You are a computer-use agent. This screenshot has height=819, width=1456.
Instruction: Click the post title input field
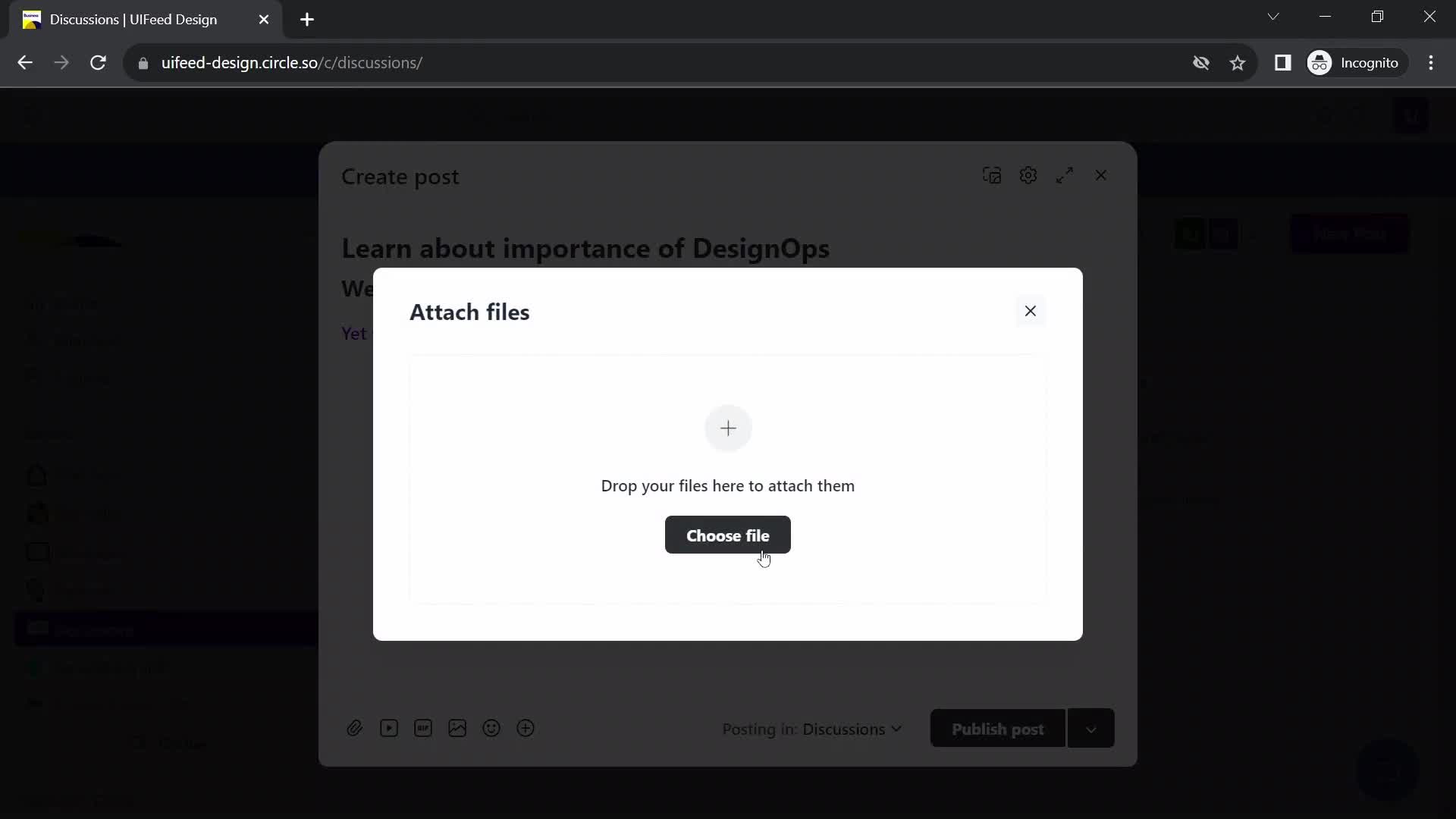coord(586,249)
